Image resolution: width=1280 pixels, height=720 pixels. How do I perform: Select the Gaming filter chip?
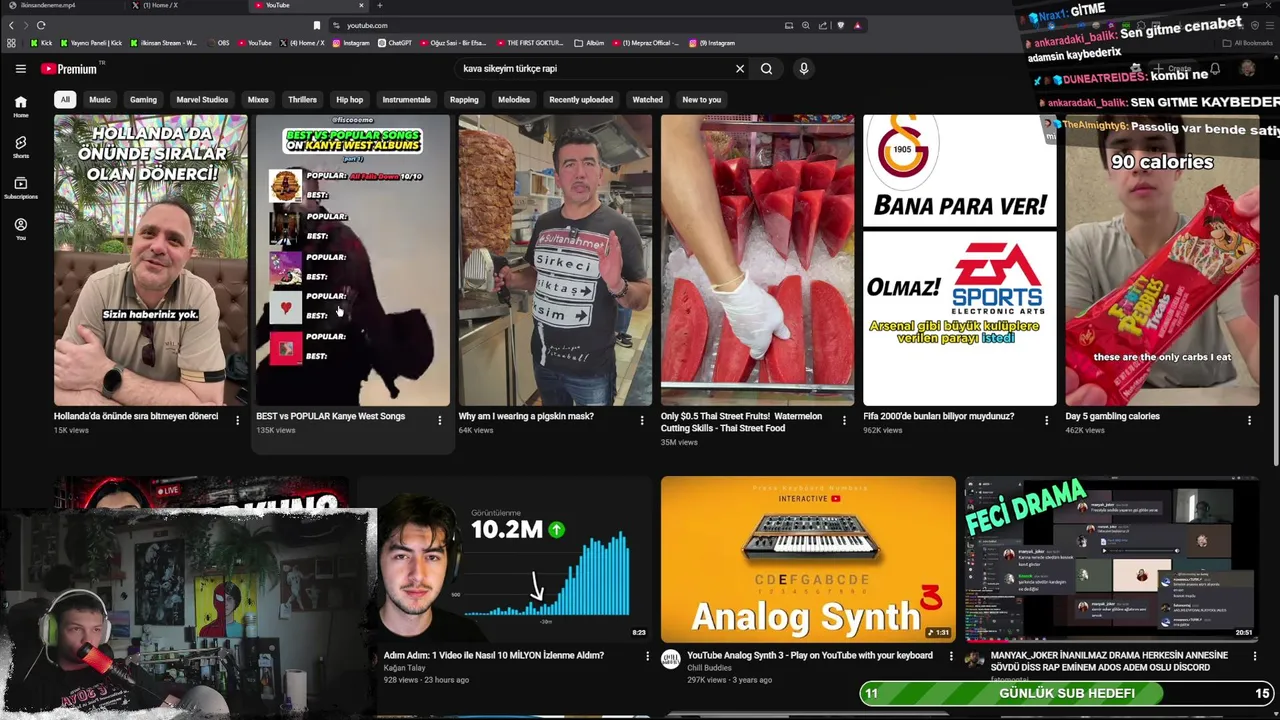tap(143, 99)
